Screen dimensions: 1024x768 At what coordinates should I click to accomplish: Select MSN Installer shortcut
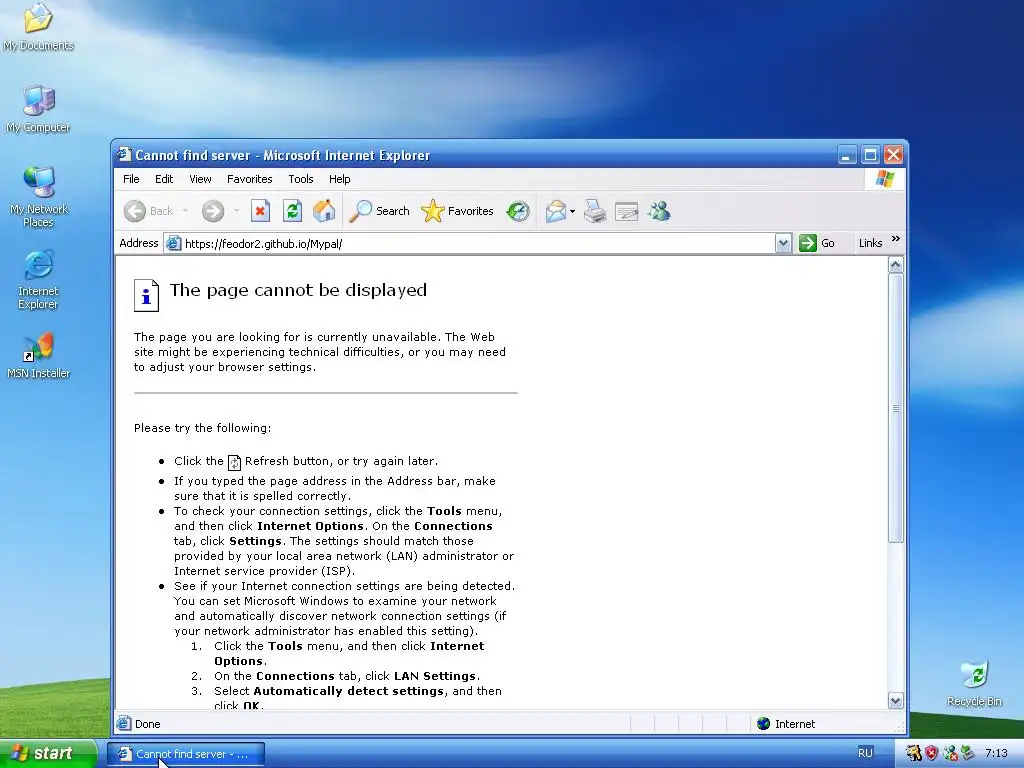[39, 356]
